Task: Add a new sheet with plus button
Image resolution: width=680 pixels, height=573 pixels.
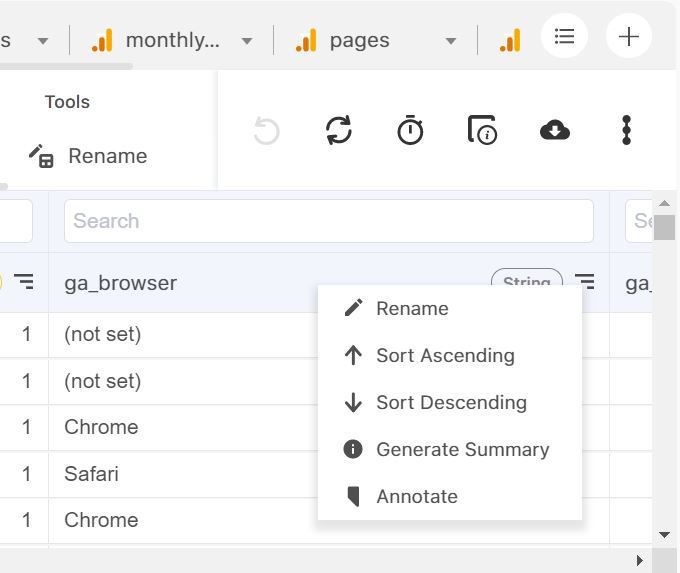Action: coord(628,36)
